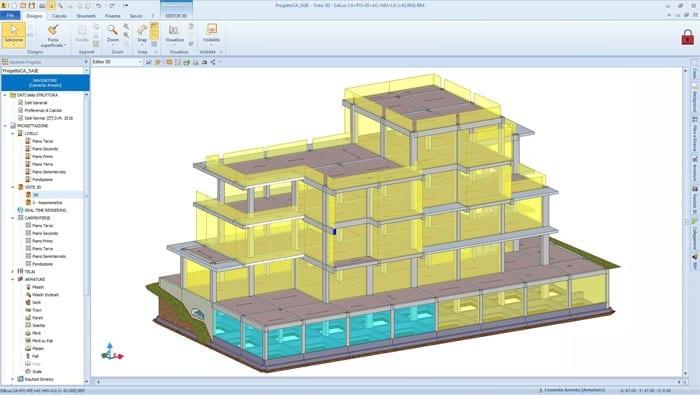Open the Editor 3D dropdown
Screen dimensions: 700x395
117,62
